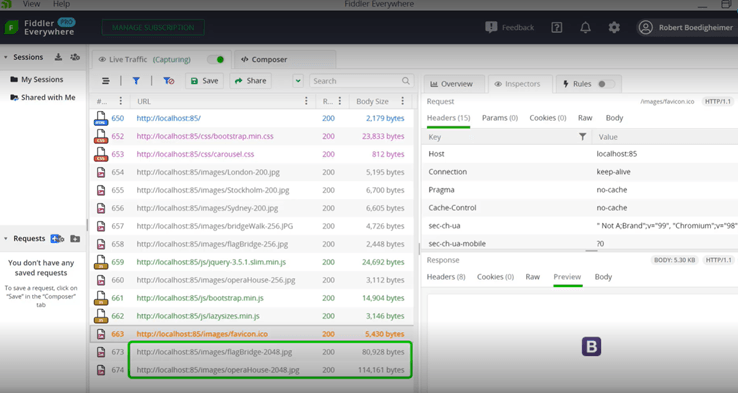Open settings via the gear icon
Screen dimensions: 738x393
(x=614, y=27)
